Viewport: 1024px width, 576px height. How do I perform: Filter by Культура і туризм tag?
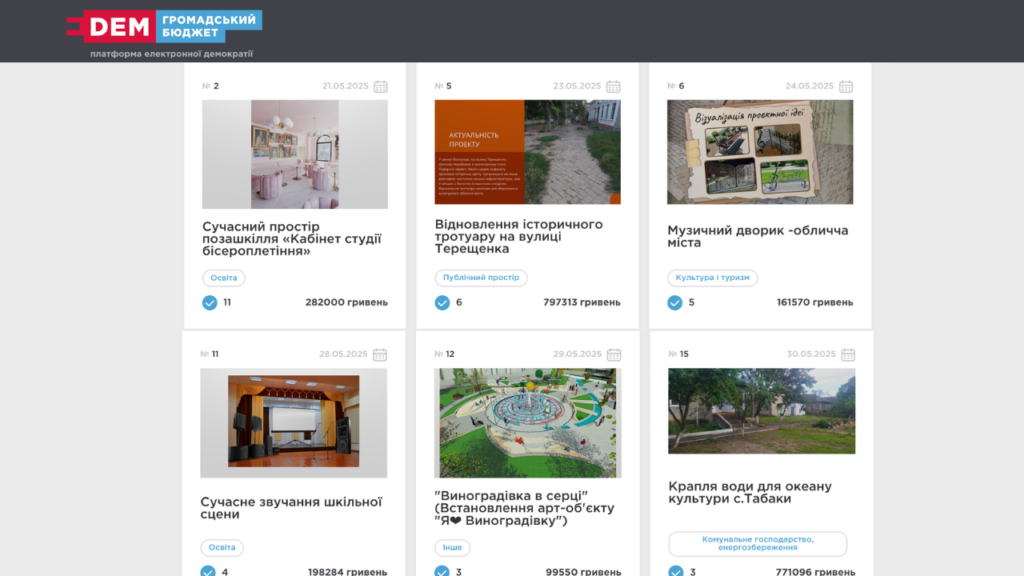click(712, 278)
